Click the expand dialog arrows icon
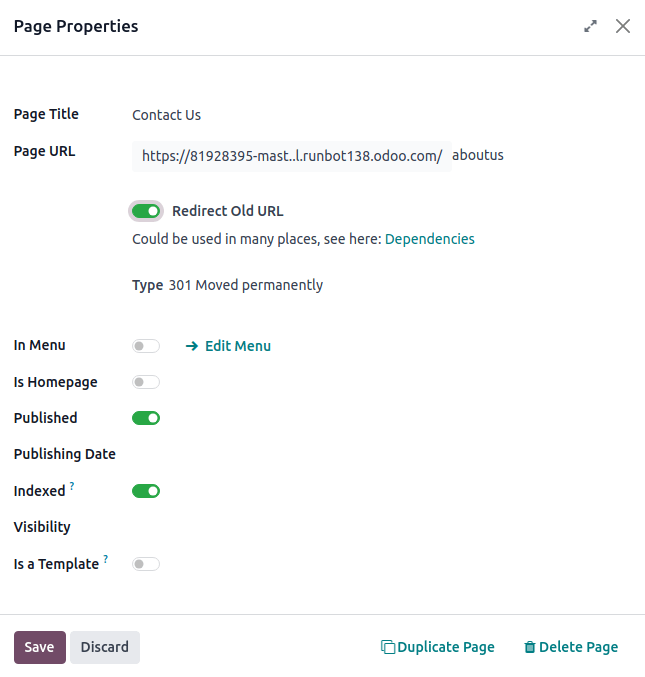This screenshot has height=677, width=645. pyautogui.click(x=591, y=27)
